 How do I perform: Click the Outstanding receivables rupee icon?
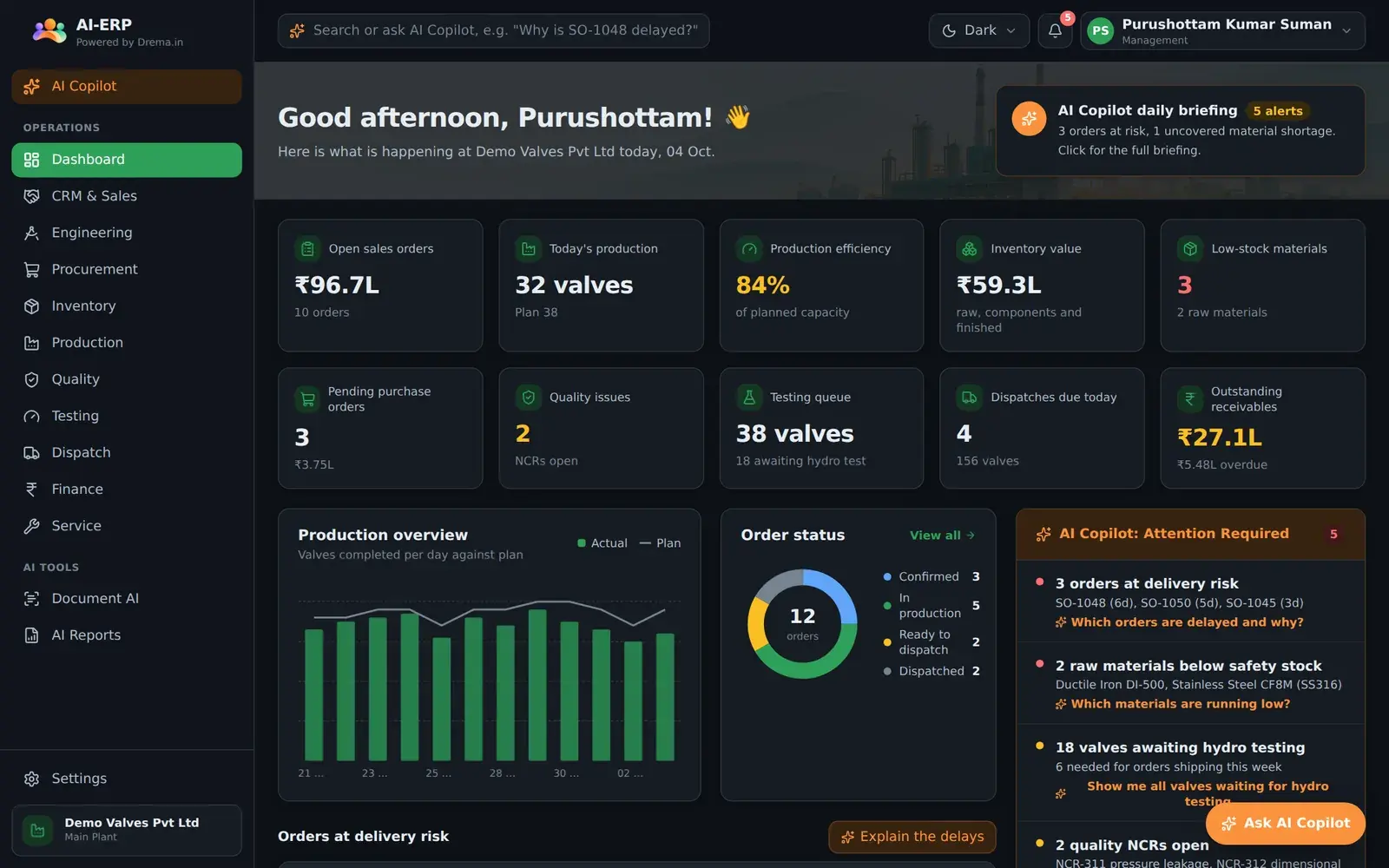(1190, 399)
